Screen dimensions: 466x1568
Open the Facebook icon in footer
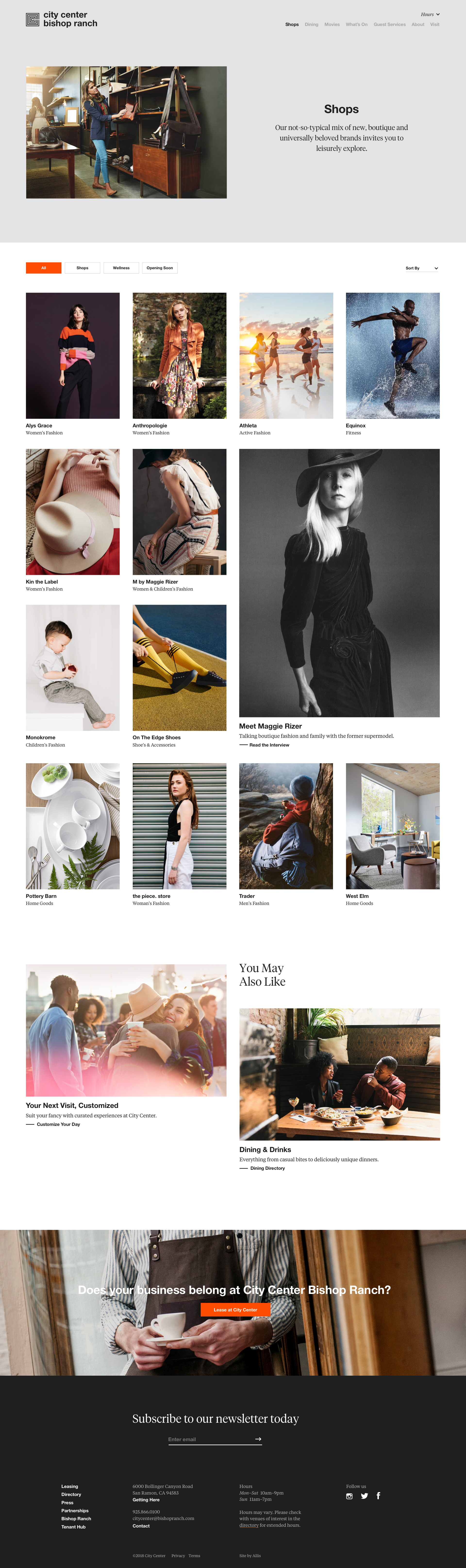[378, 1495]
